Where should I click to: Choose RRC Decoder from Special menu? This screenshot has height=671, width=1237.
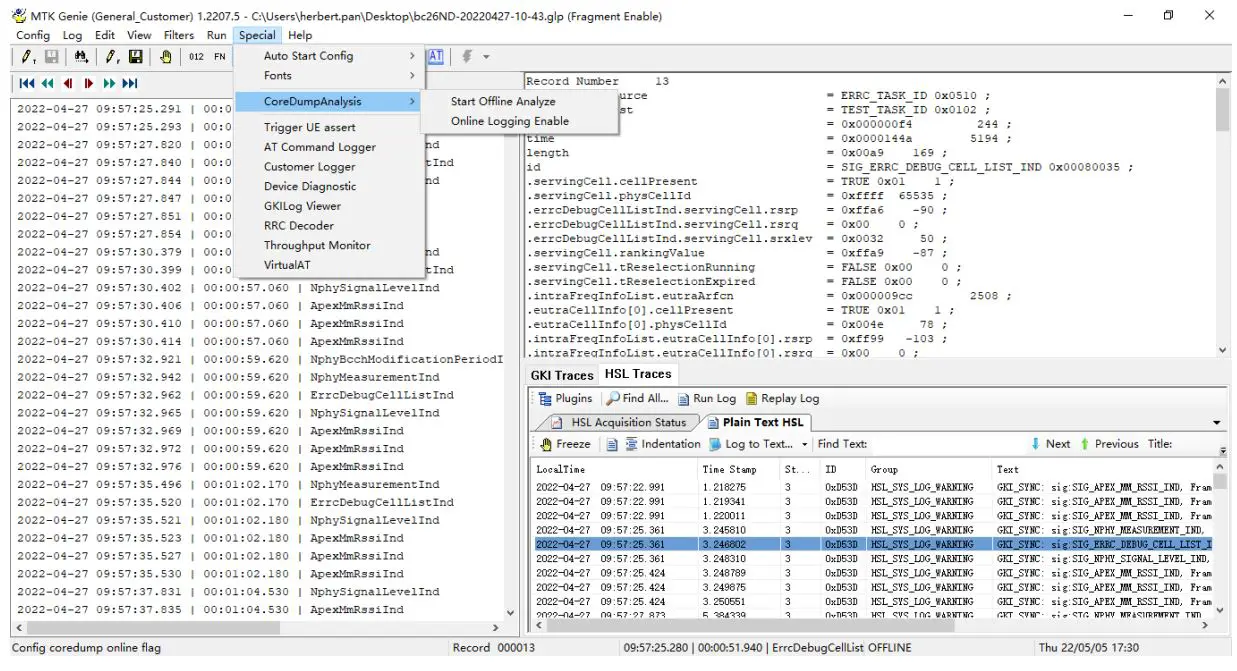click(298, 226)
